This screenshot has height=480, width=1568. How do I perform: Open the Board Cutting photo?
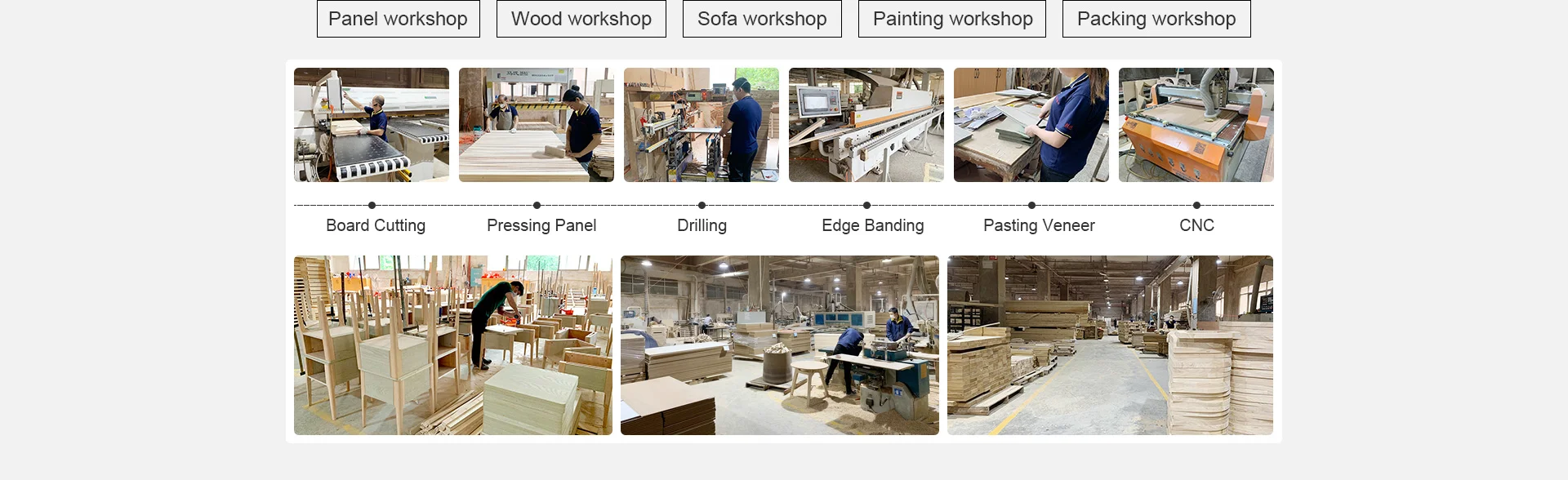[372, 125]
